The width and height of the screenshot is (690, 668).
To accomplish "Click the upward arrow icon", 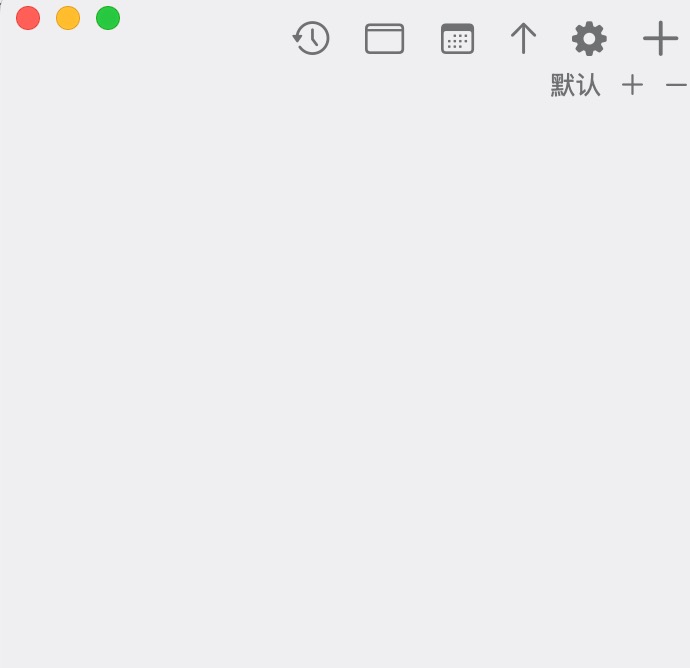I will pos(523,38).
